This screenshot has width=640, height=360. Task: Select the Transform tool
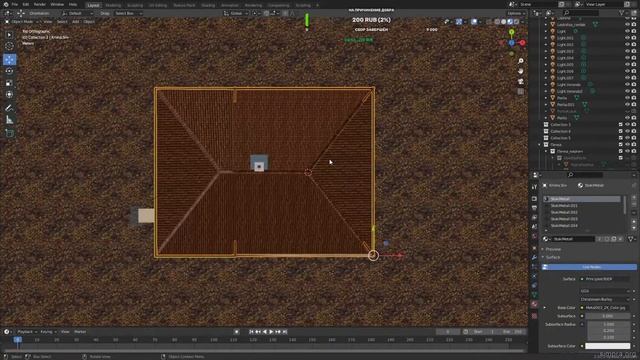click(x=9, y=95)
